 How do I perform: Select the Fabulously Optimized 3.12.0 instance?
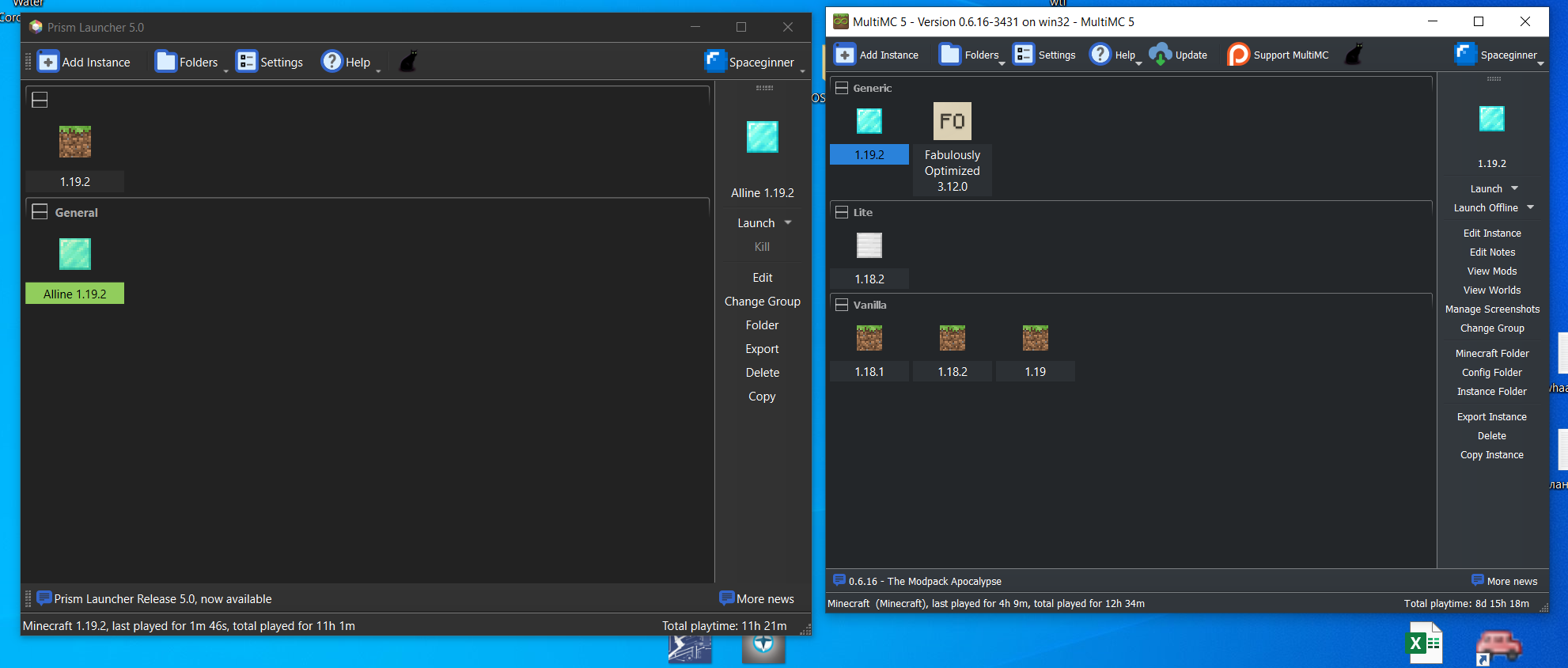coord(953,121)
